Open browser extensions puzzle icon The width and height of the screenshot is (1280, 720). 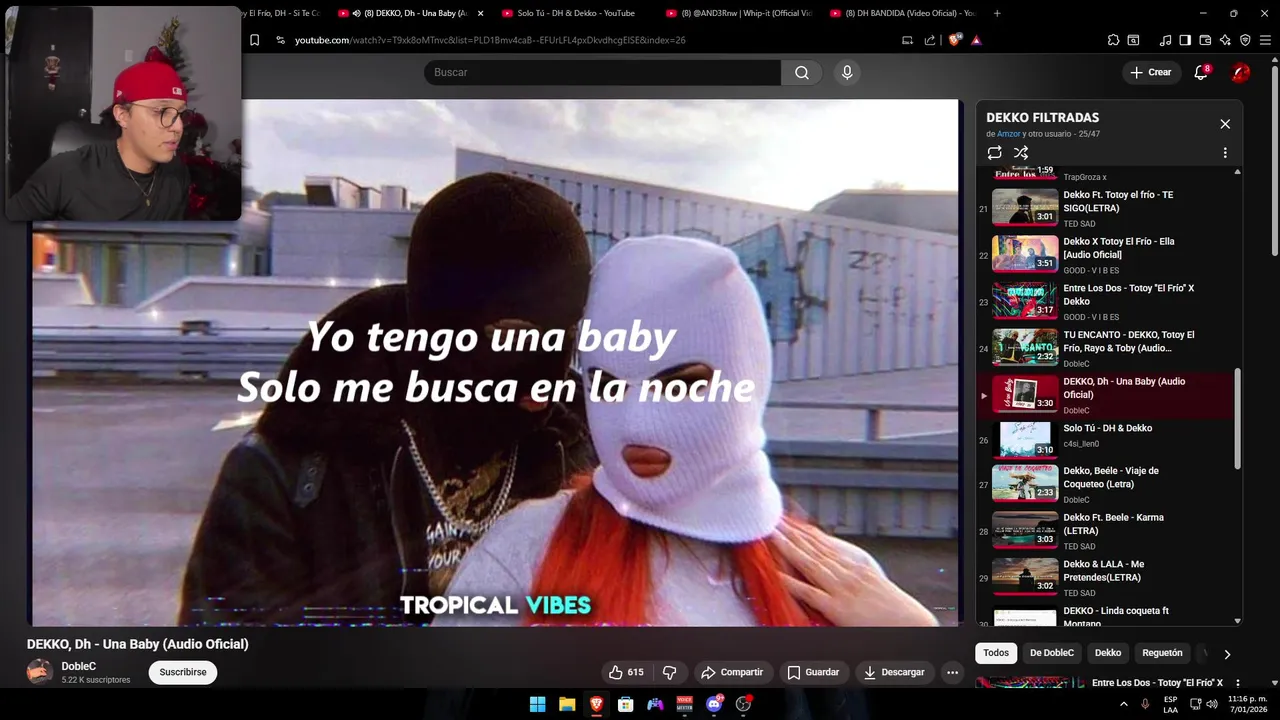[x=1113, y=40]
